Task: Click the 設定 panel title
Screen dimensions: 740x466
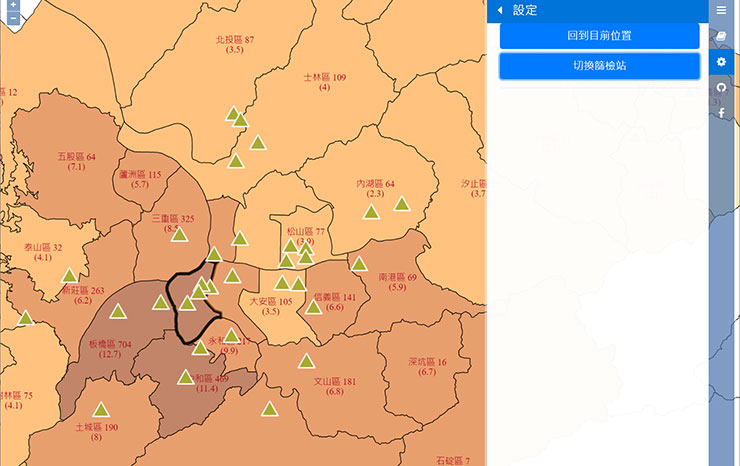Action: pyautogui.click(x=525, y=10)
